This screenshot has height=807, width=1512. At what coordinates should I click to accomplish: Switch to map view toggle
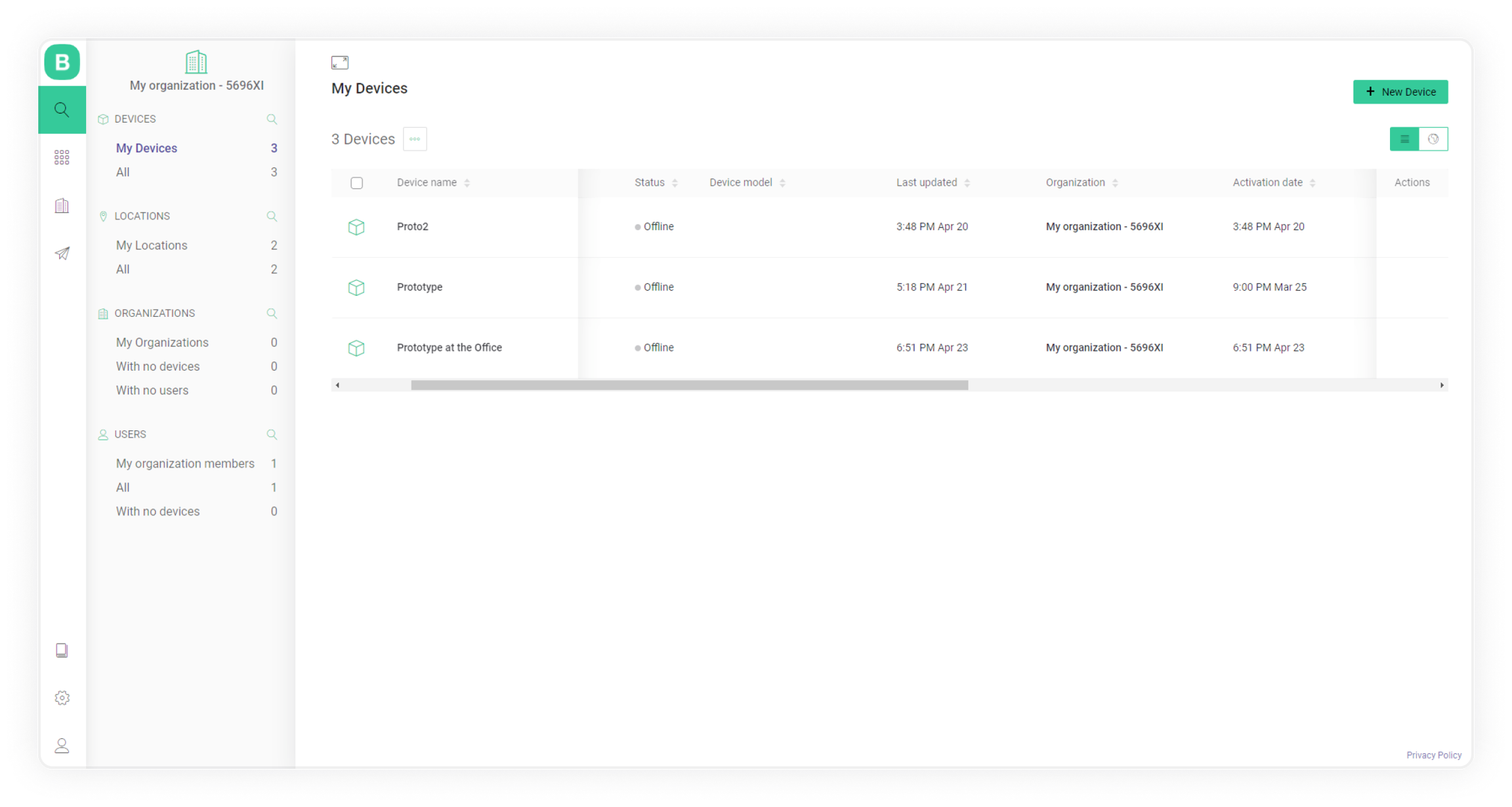point(1433,139)
